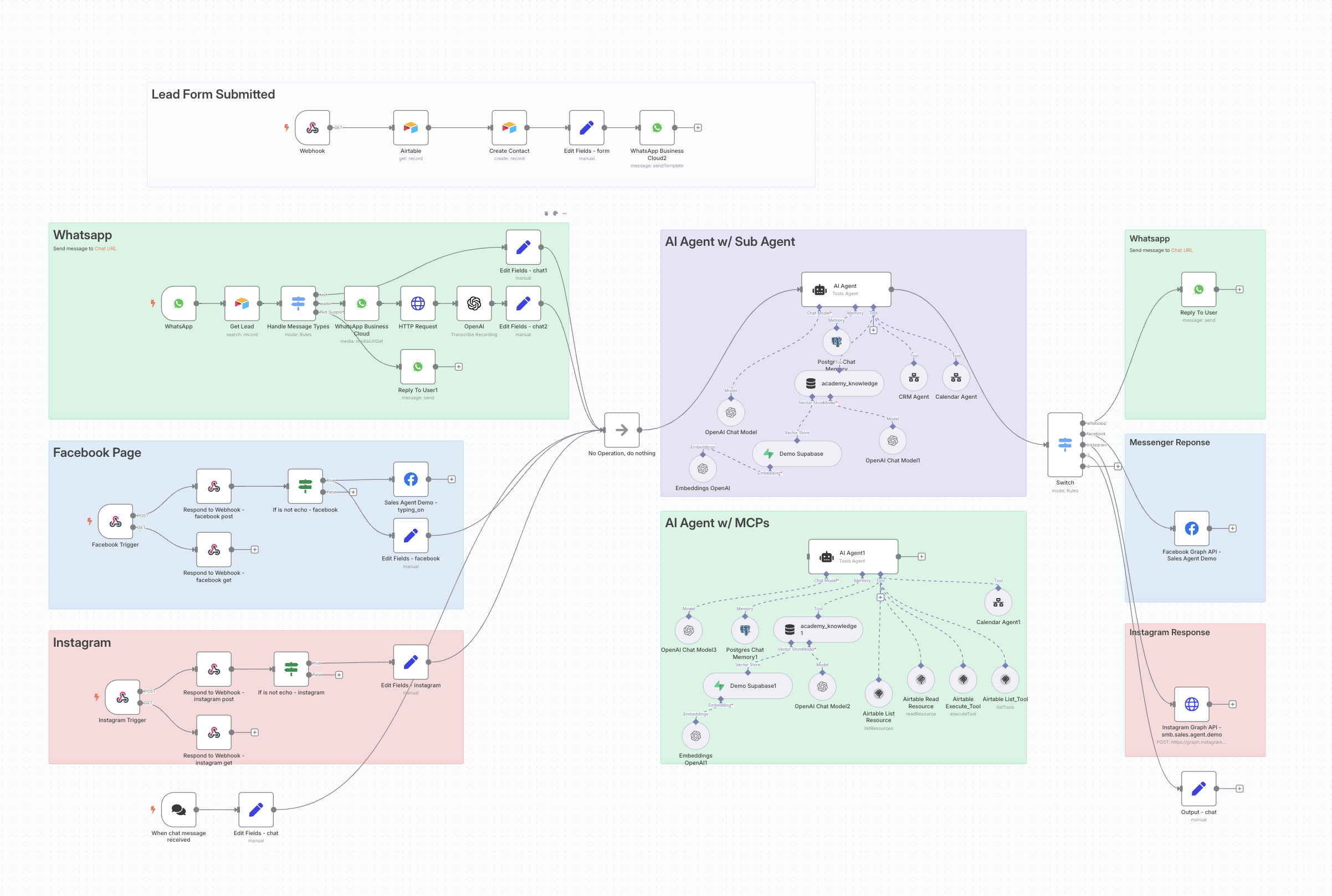Select the OpenAI Chat Model1 node

[893, 441]
